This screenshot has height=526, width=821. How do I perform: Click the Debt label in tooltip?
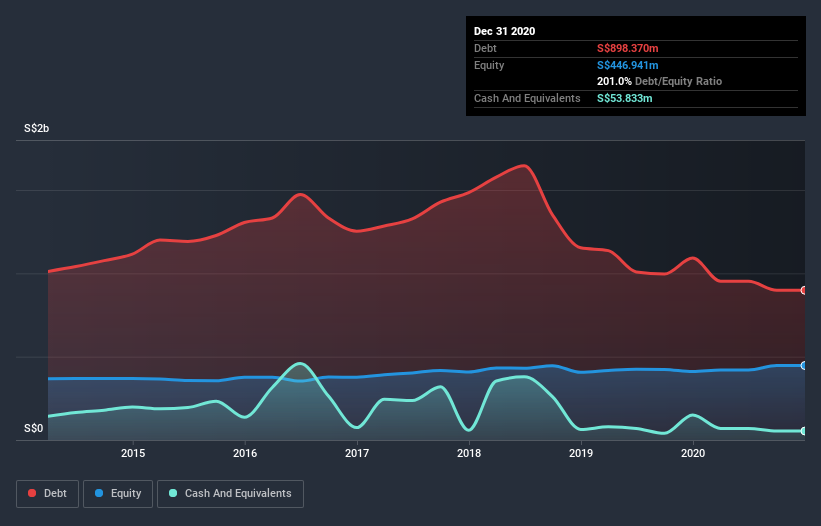point(485,48)
